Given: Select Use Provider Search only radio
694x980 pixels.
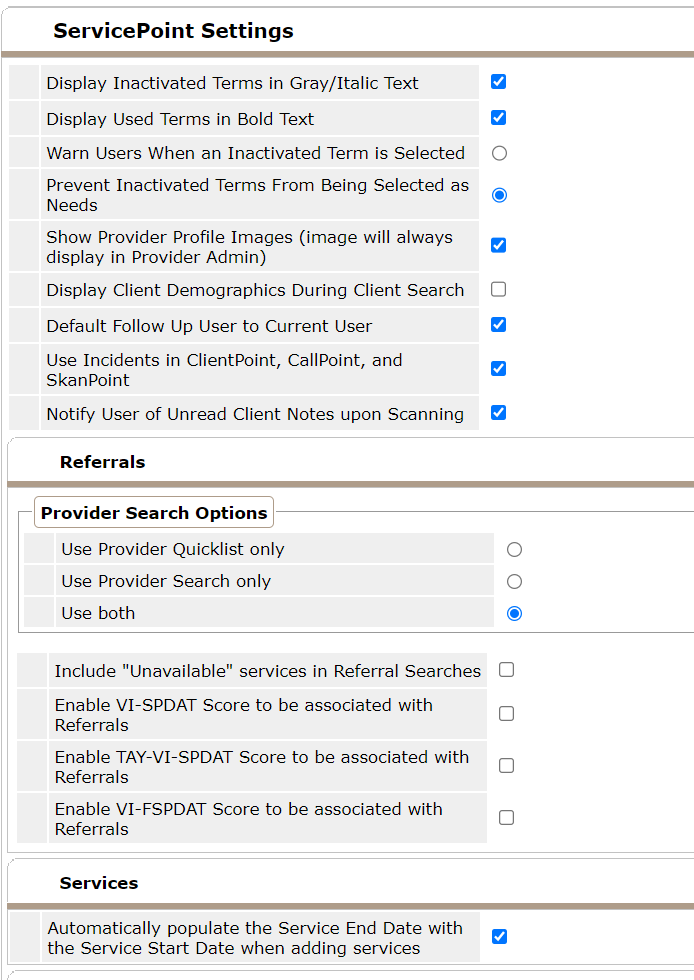Looking at the screenshot, I should click(x=514, y=581).
